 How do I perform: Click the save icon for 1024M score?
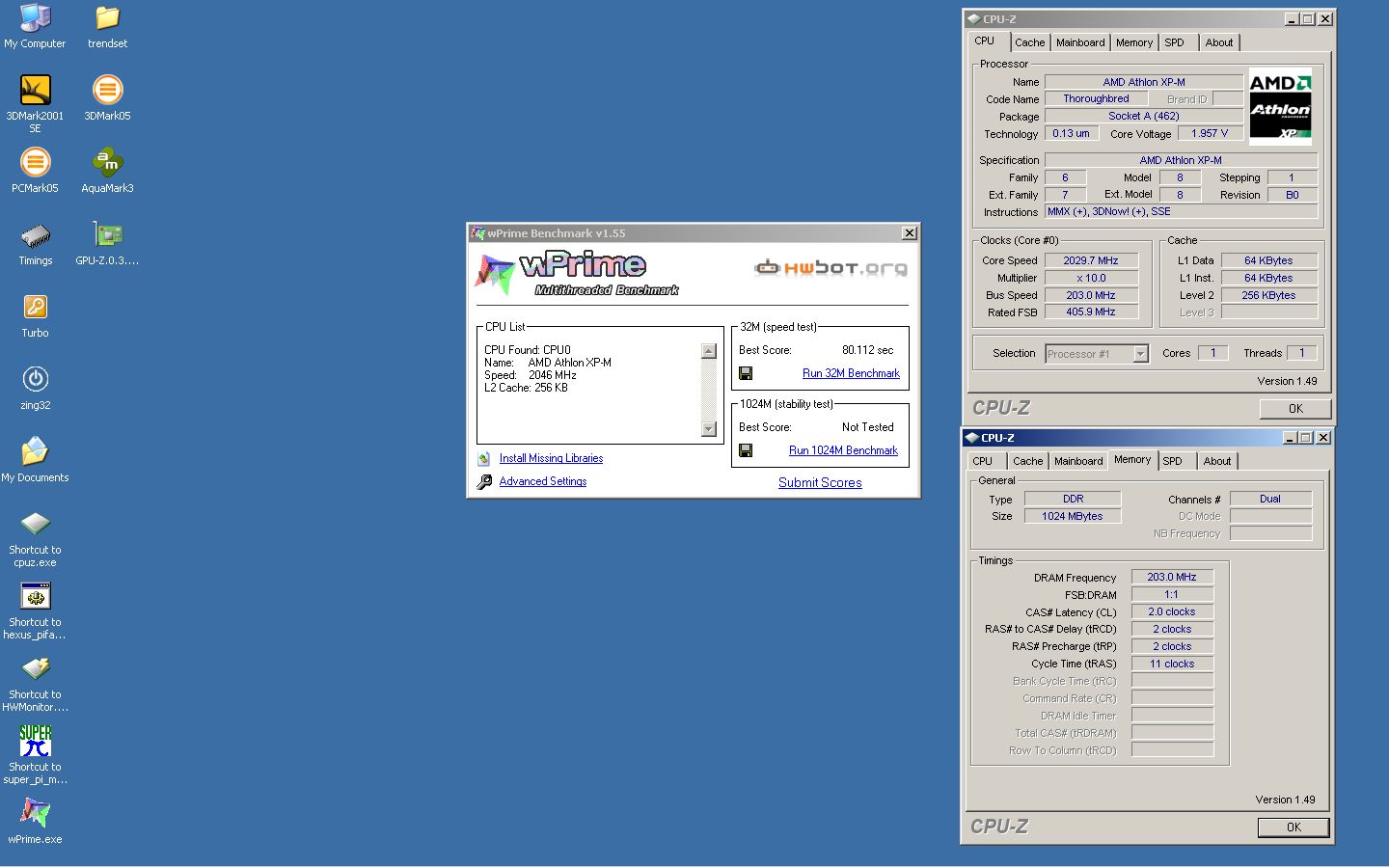[746, 450]
